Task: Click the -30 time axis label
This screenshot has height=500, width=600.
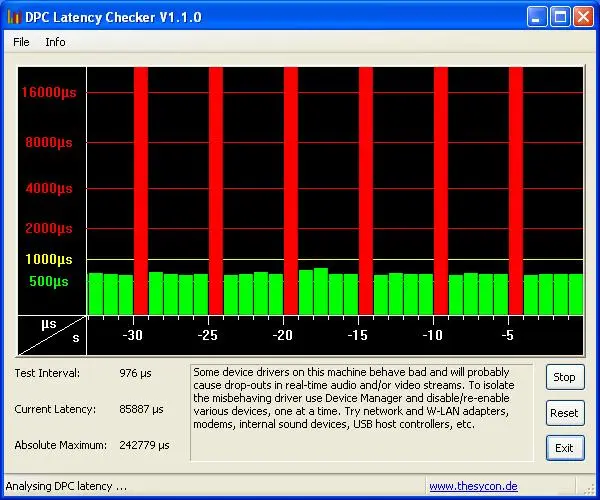Action: pos(133,335)
